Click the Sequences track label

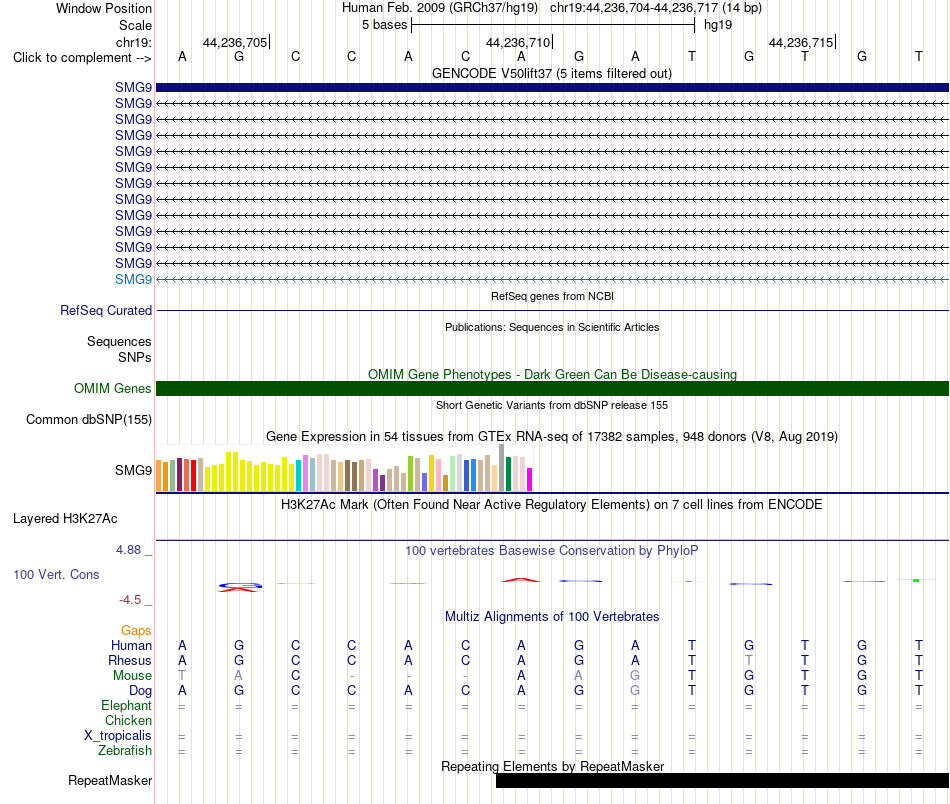click(119, 341)
